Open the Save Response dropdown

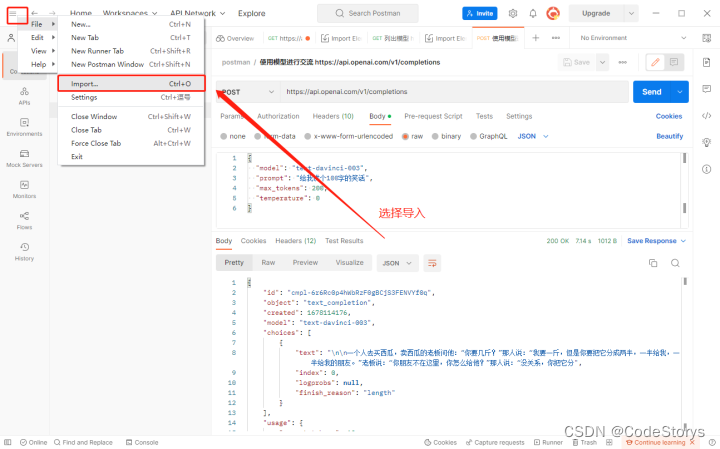pyautogui.click(x=656, y=241)
